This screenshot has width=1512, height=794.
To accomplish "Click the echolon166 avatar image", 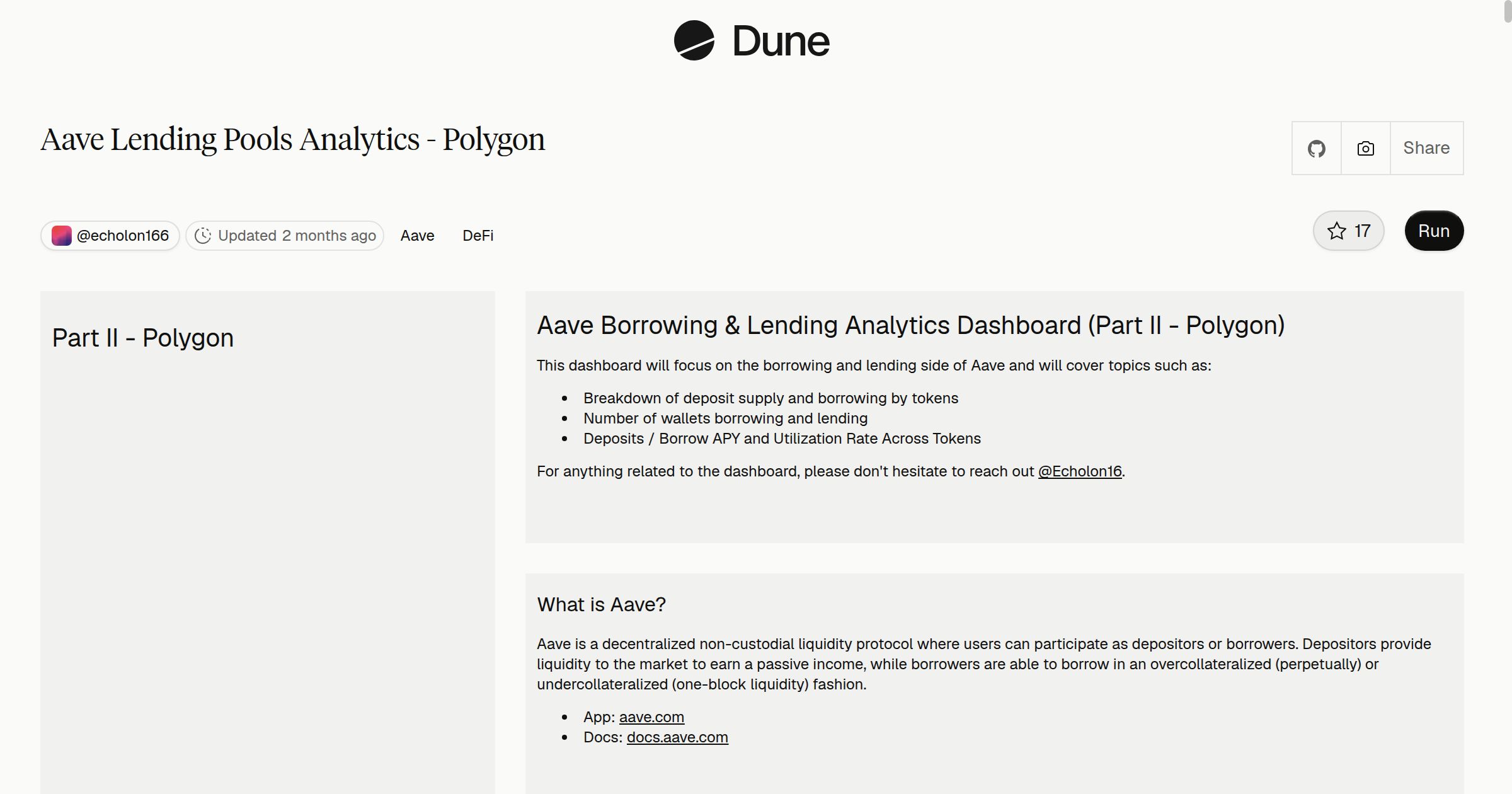I will click(61, 236).
